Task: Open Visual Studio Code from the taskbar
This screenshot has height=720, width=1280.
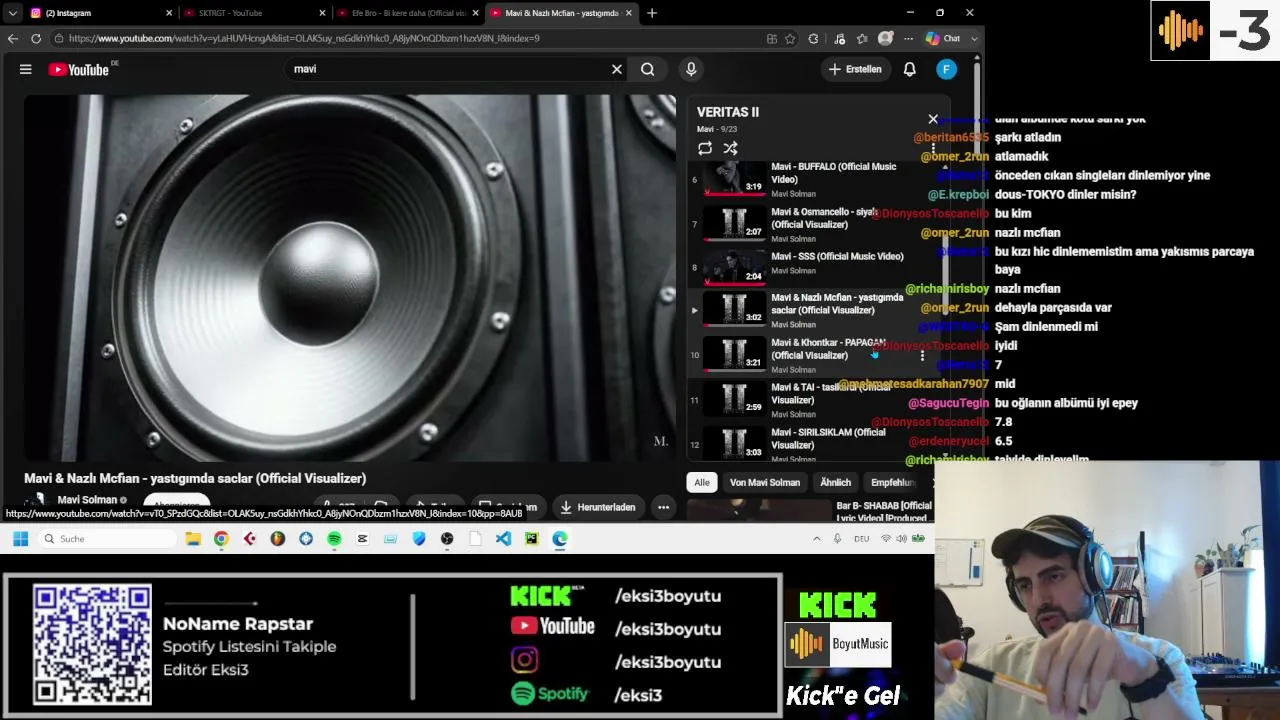Action: (503, 538)
